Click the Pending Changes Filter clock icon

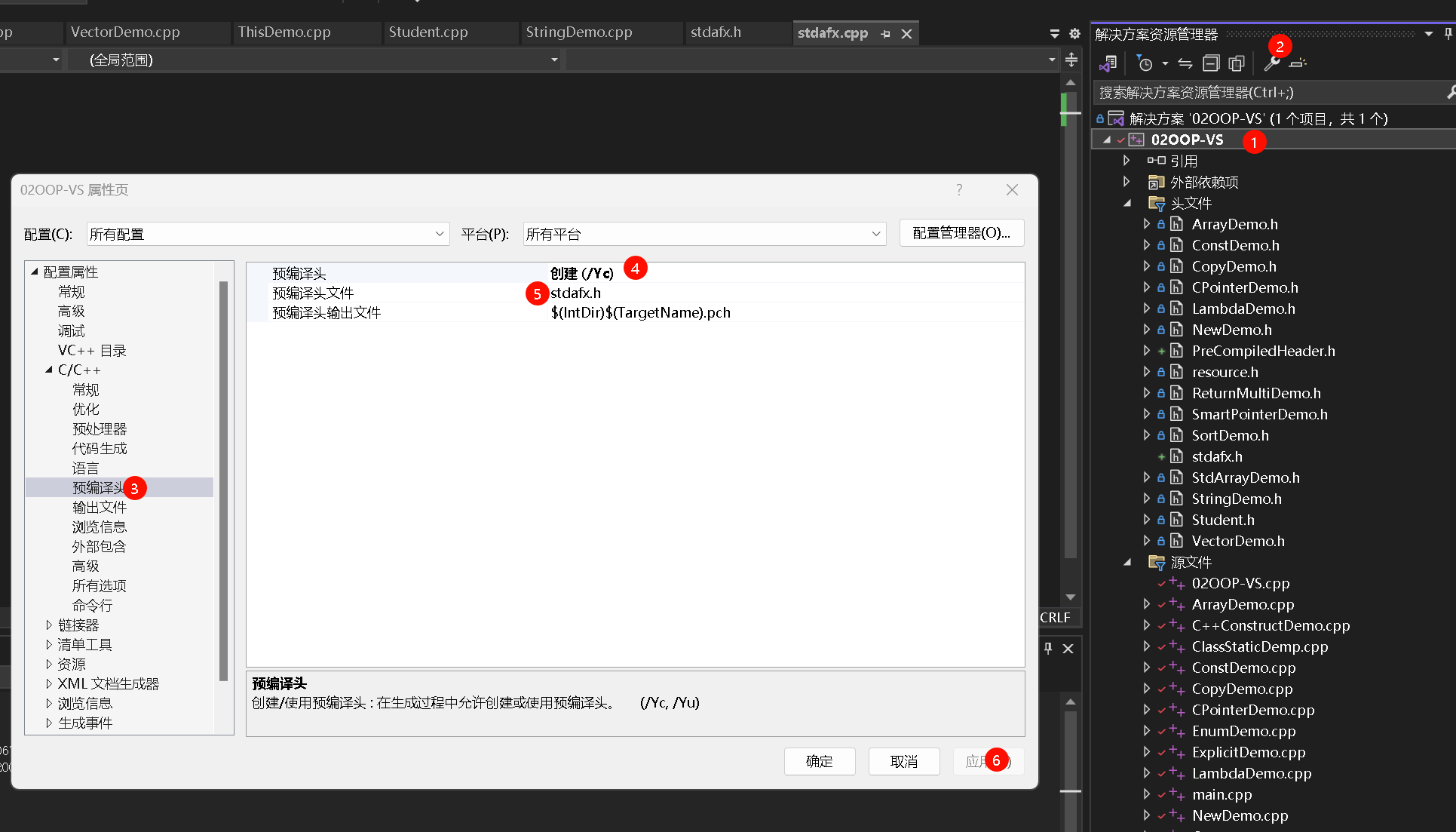pos(1145,63)
